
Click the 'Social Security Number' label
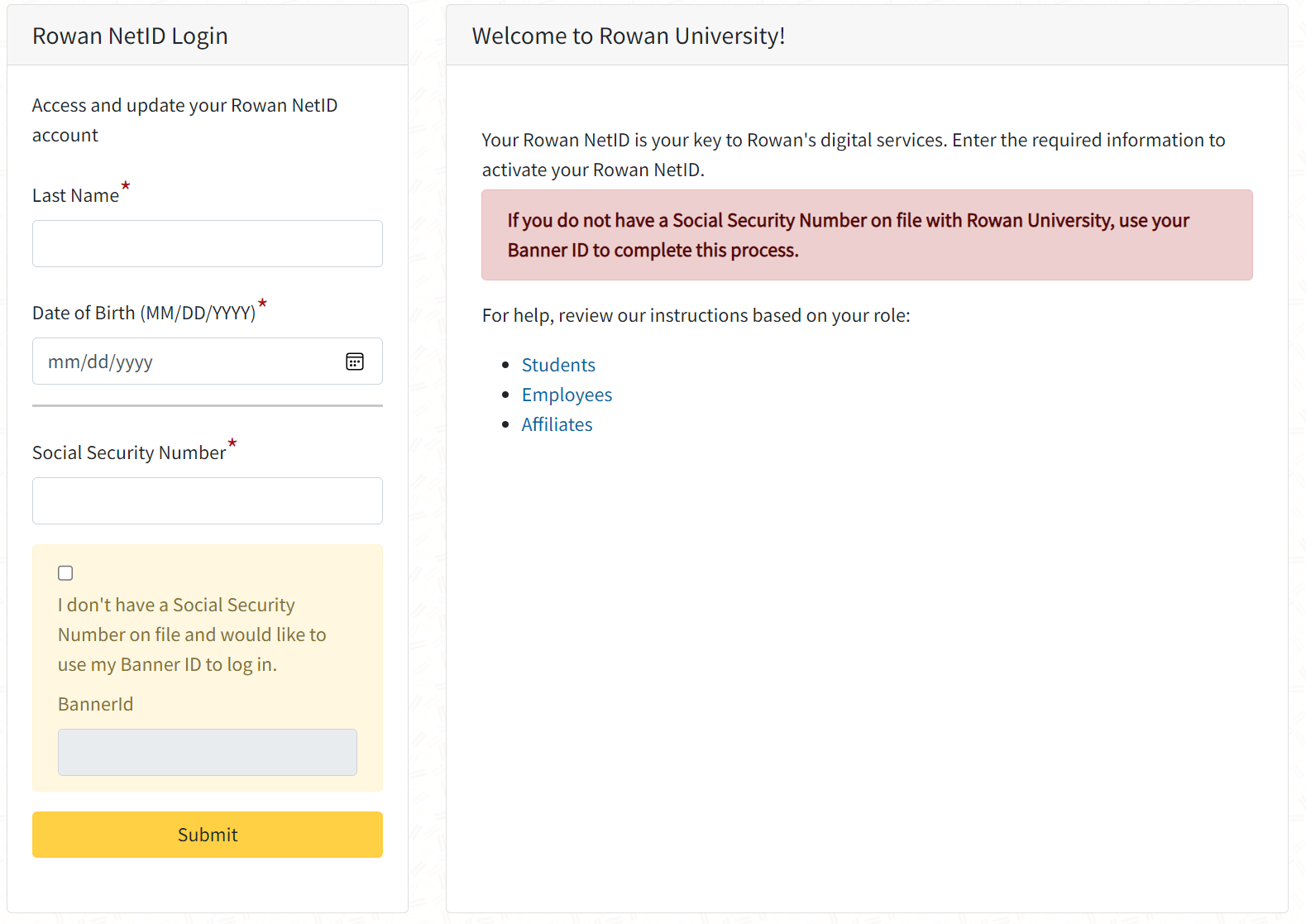pyautogui.click(x=129, y=453)
